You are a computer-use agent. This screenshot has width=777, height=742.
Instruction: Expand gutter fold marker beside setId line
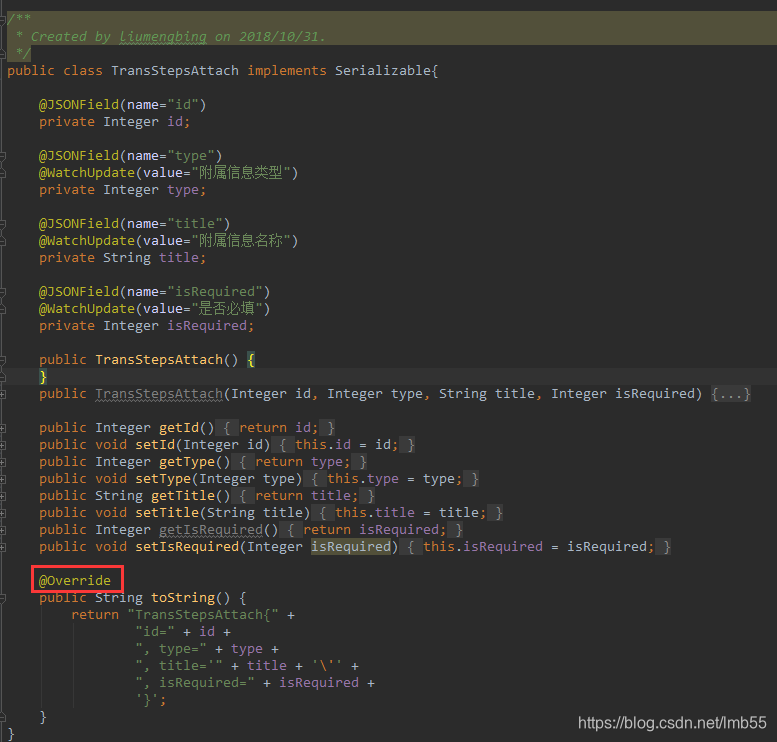point(2,445)
